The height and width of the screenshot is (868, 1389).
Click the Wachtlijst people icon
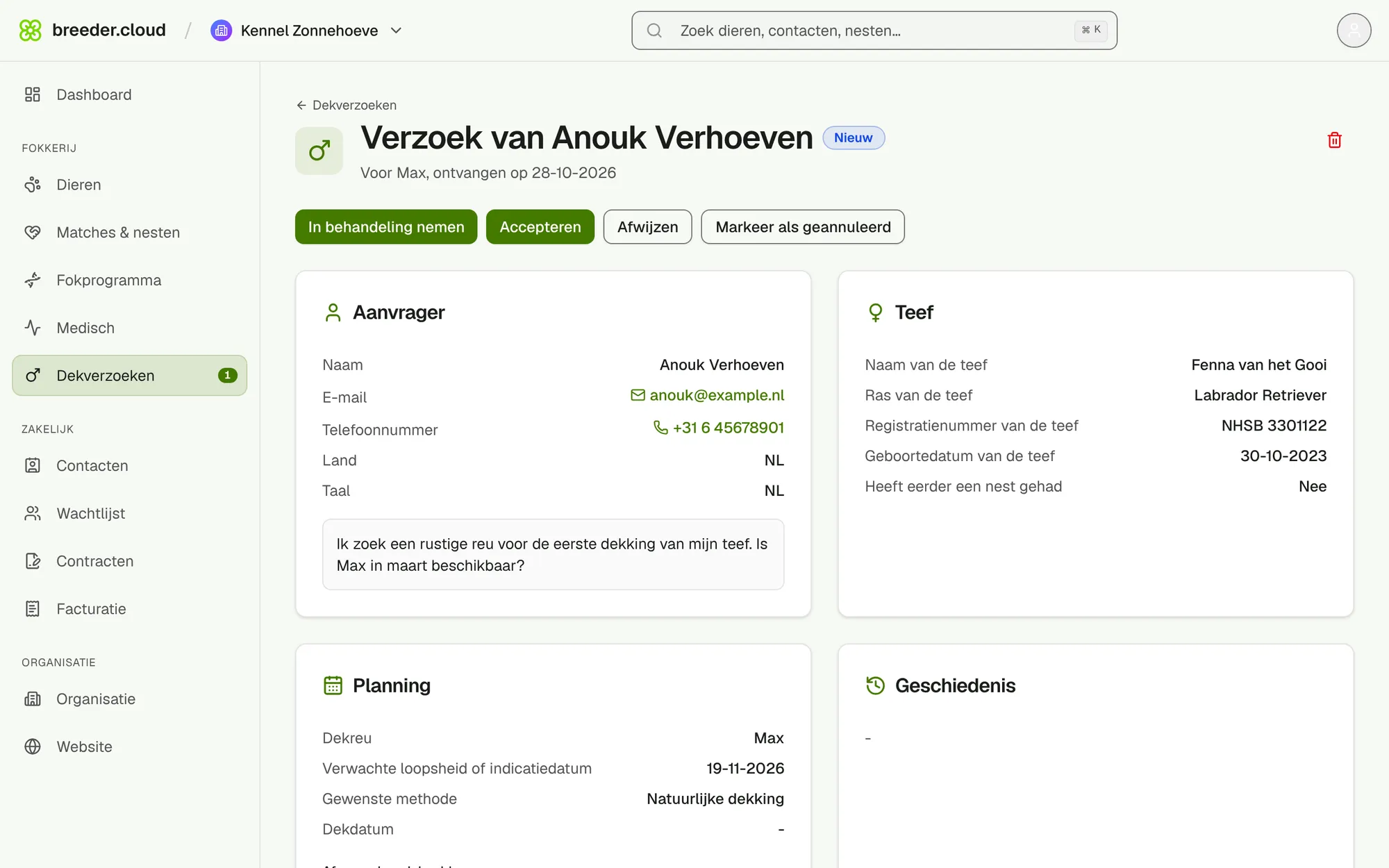33,514
